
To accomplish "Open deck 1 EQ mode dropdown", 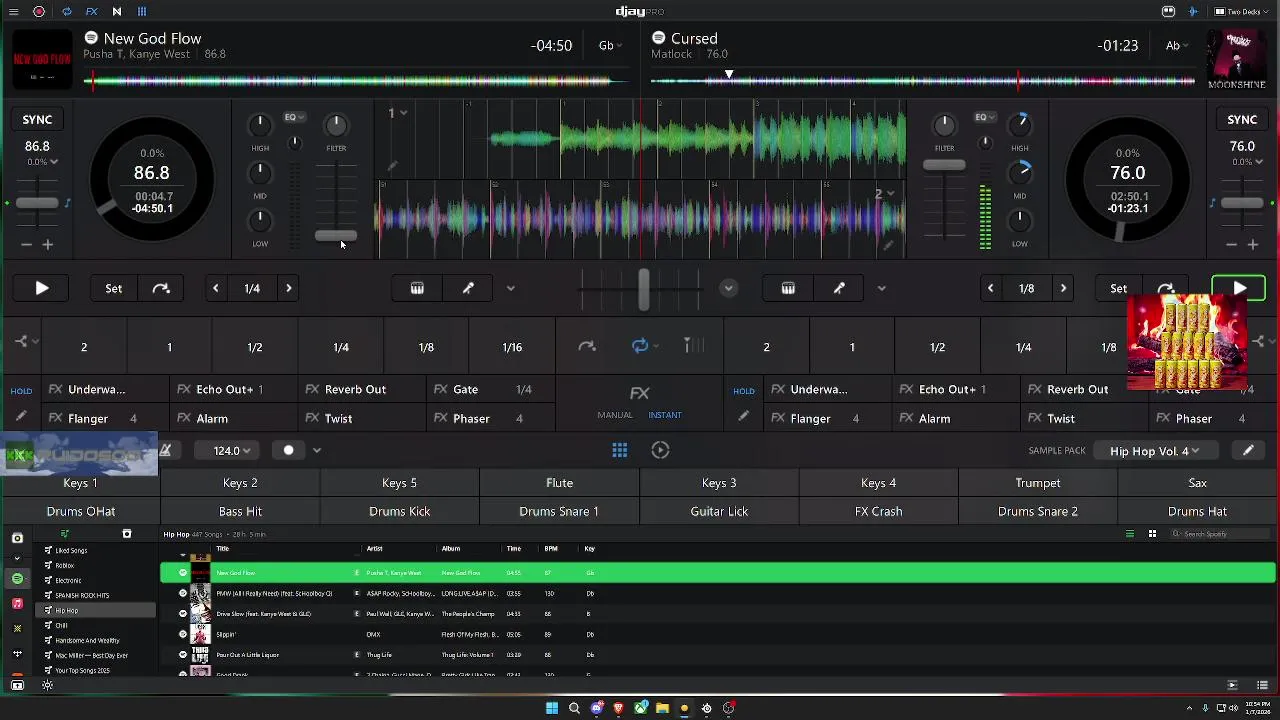I will click(294, 117).
